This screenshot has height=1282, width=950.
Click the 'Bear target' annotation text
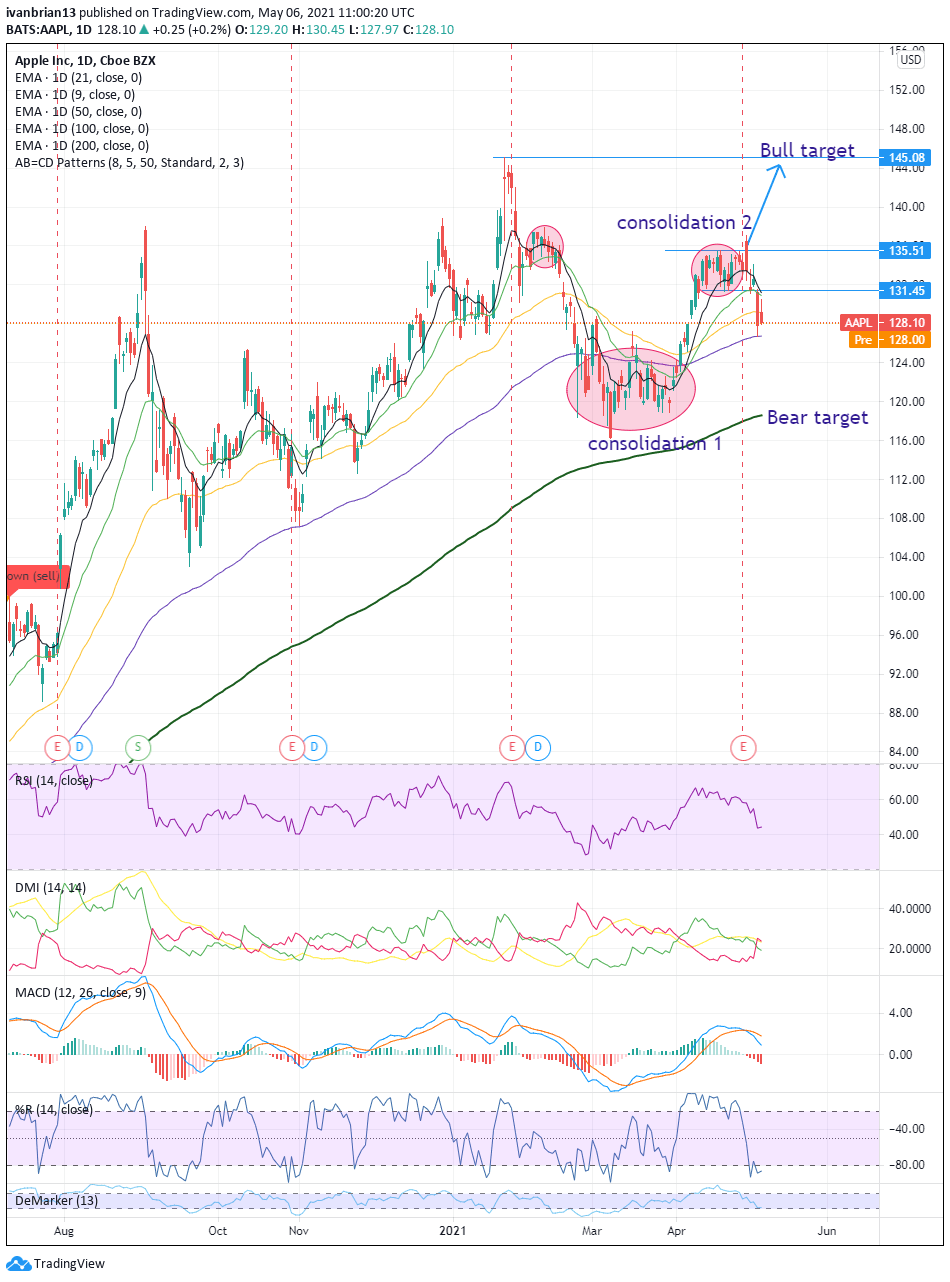coord(817,417)
